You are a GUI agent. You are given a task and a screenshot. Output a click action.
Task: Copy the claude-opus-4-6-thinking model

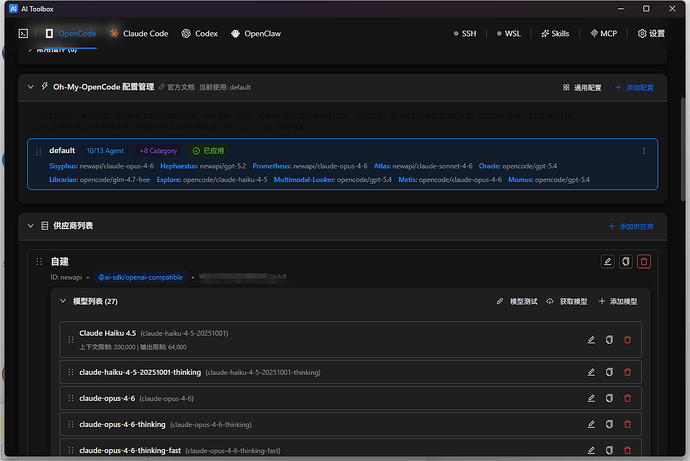(x=609, y=424)
